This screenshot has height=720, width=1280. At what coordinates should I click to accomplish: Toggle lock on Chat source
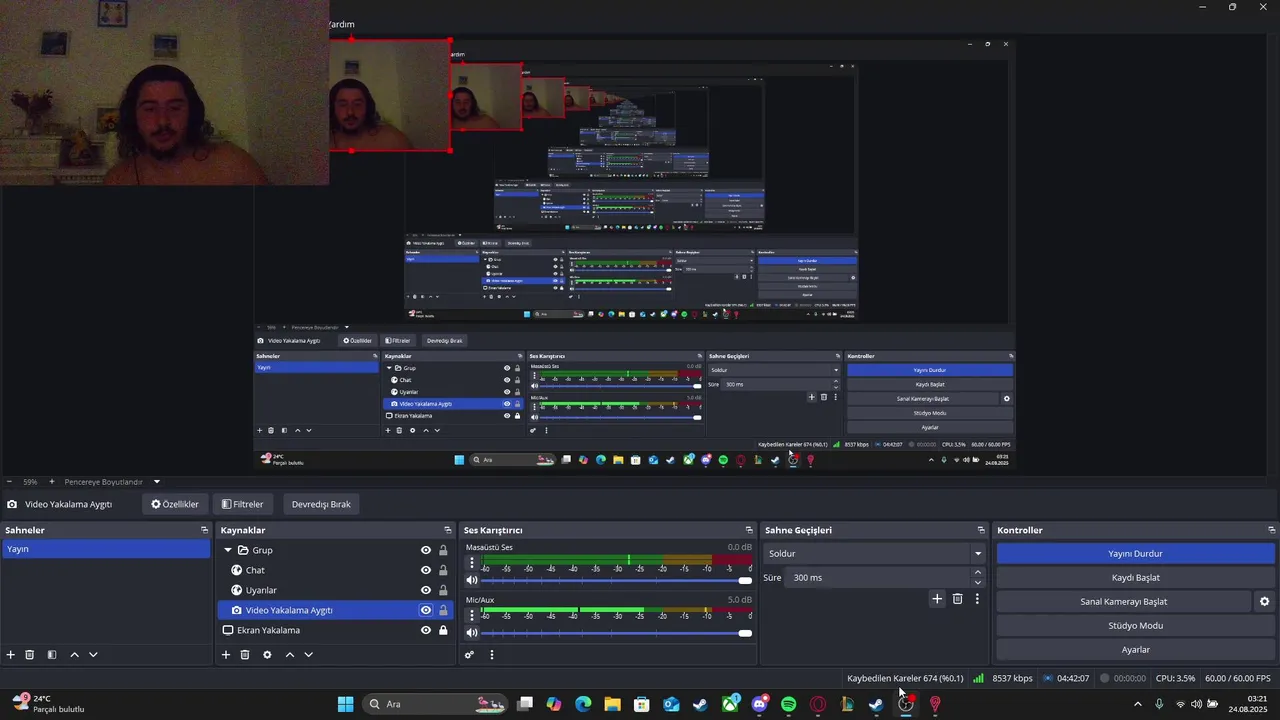point(443,570)
